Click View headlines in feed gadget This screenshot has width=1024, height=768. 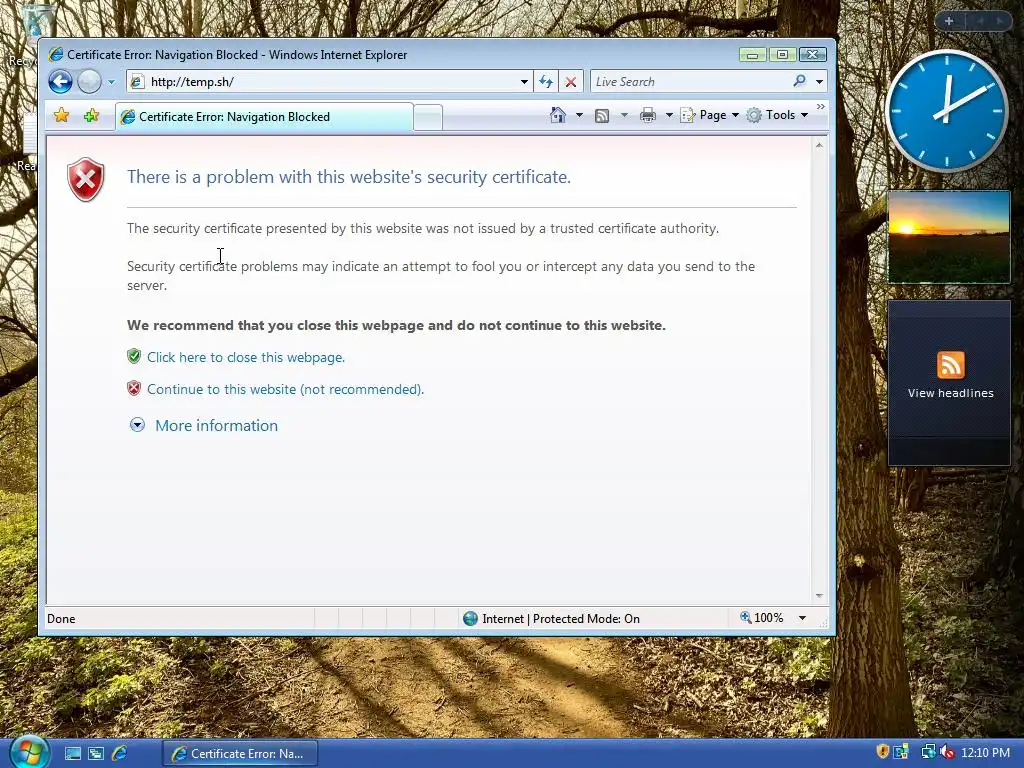950,393
